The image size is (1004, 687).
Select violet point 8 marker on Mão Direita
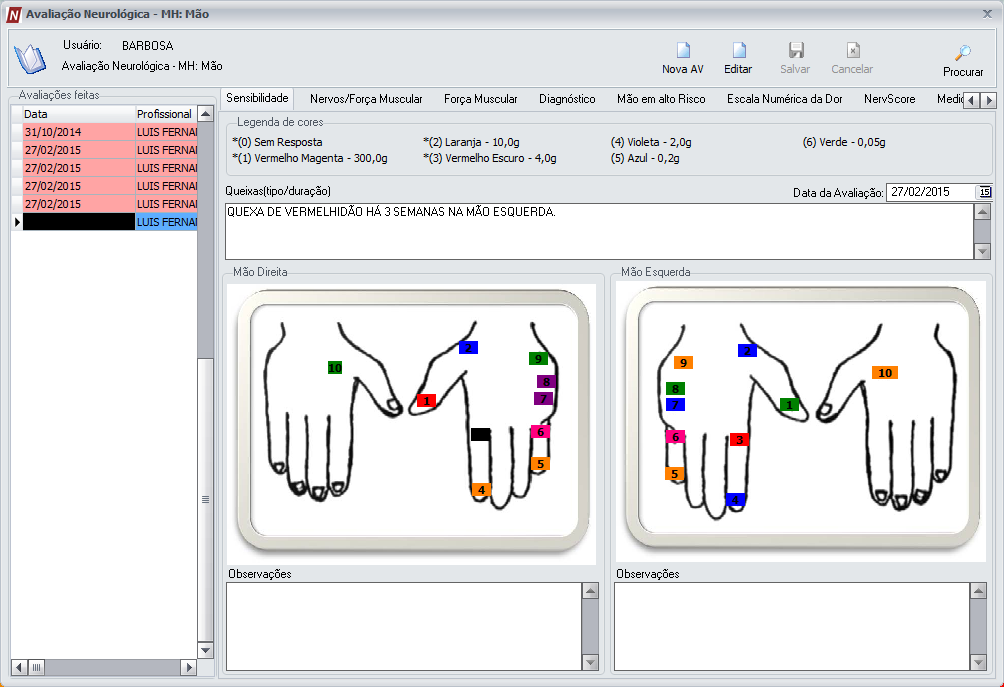[546, 382]
